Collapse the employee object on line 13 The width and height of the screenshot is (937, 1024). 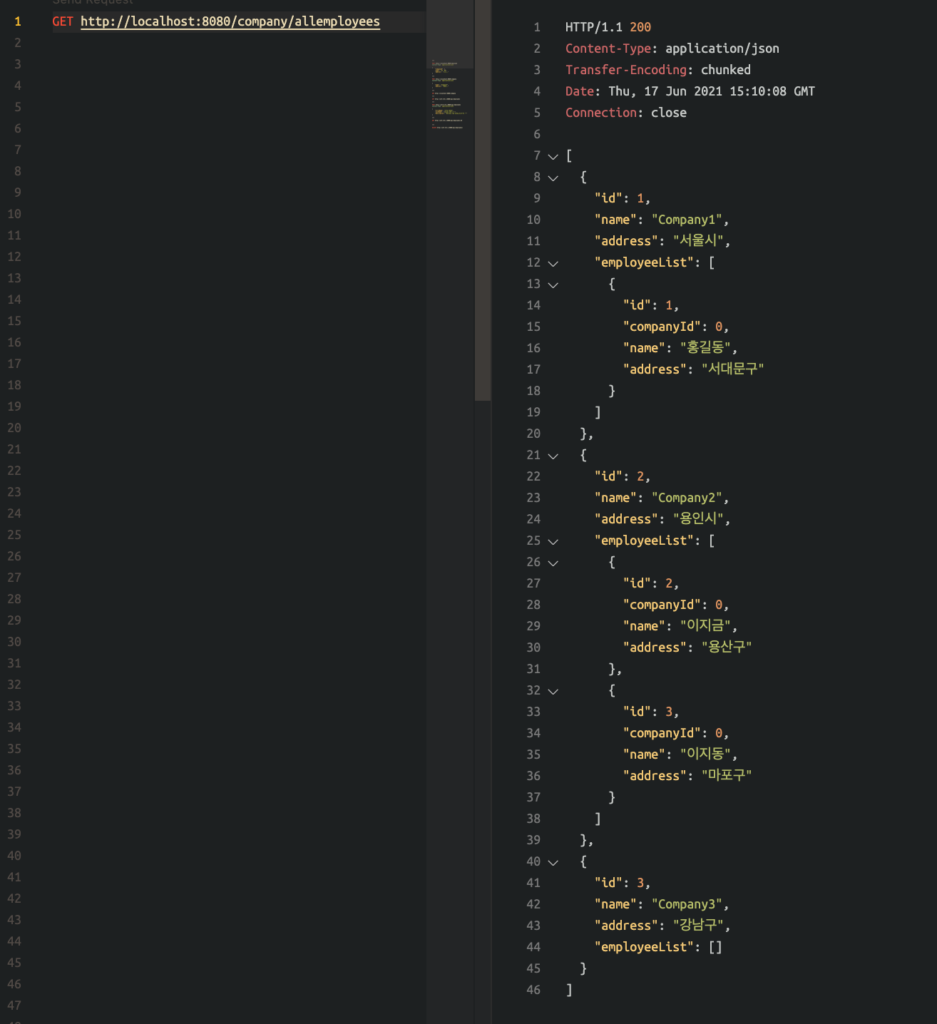pyautogui.click(x=552, y=284)
